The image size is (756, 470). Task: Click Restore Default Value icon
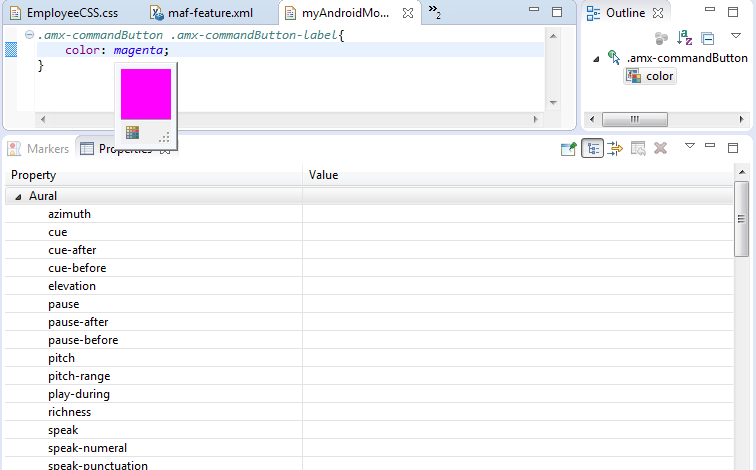(x=638, y=148)
